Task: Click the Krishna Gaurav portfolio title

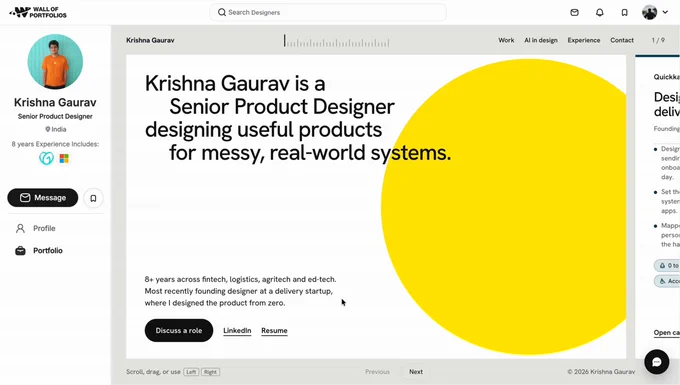Action: [150, 40]
